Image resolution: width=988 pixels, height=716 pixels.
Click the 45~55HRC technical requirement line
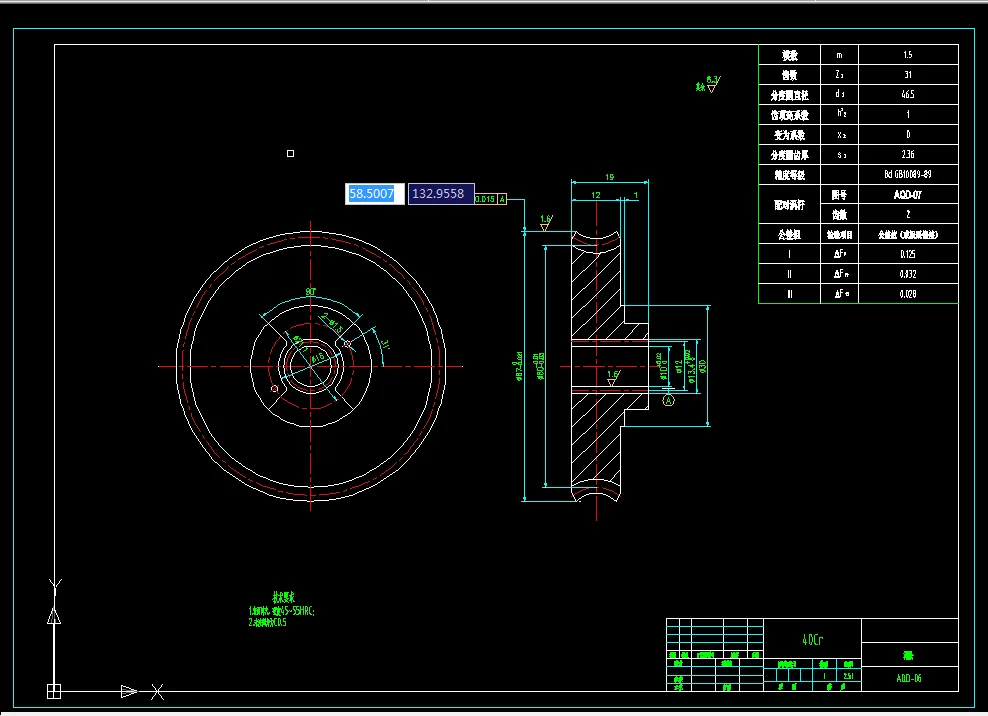(x=281, y=611)
